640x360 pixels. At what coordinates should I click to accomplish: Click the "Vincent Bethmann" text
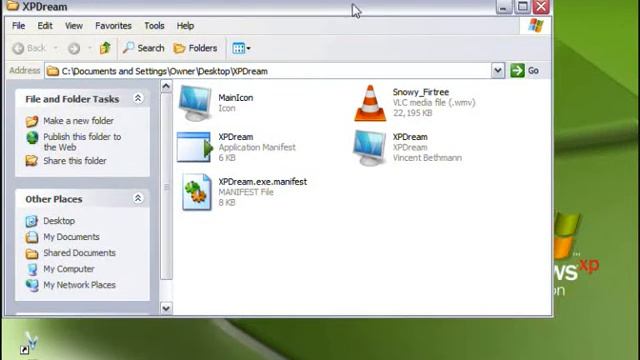427,158
